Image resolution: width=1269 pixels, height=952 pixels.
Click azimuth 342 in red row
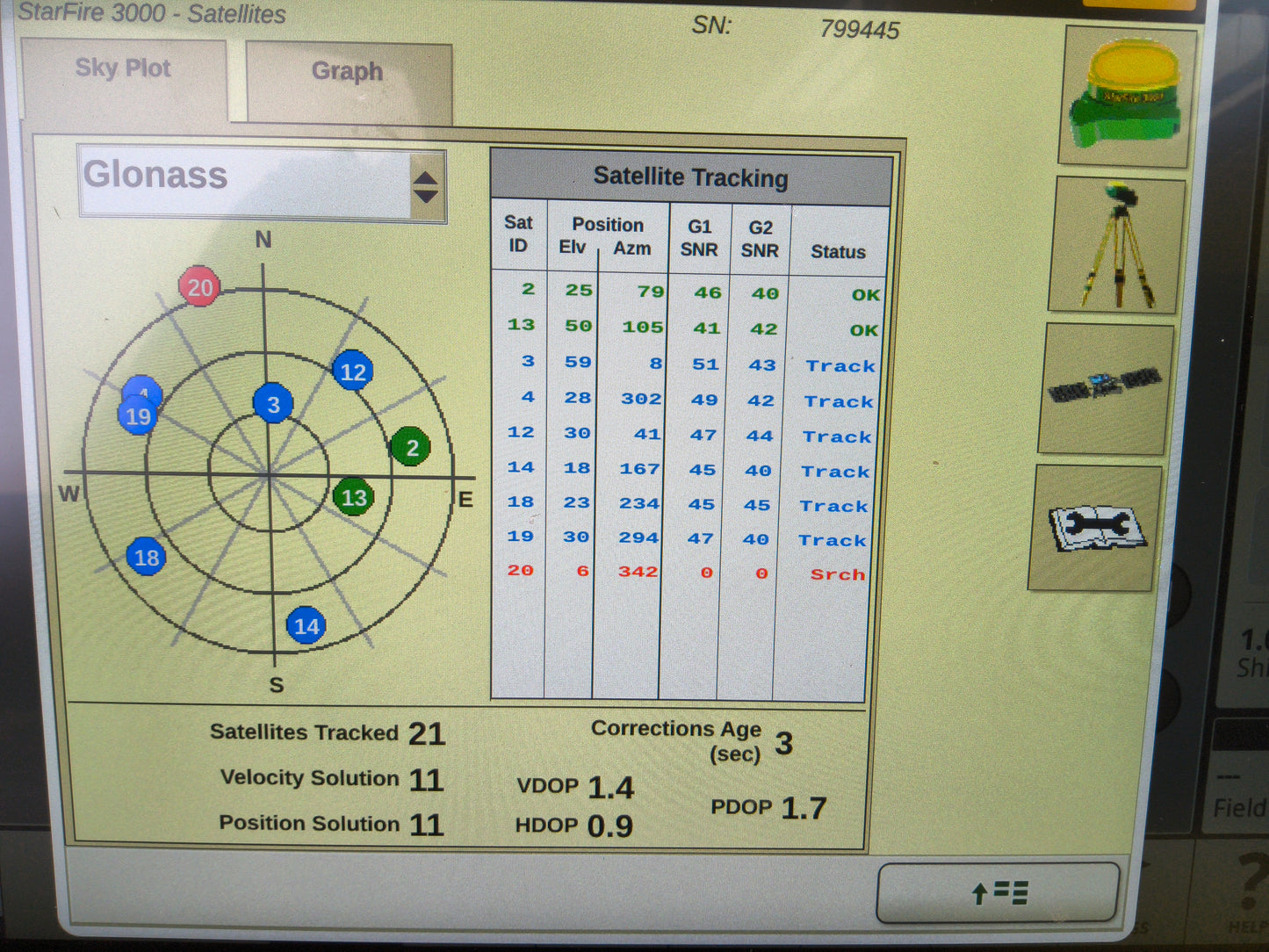638,572
